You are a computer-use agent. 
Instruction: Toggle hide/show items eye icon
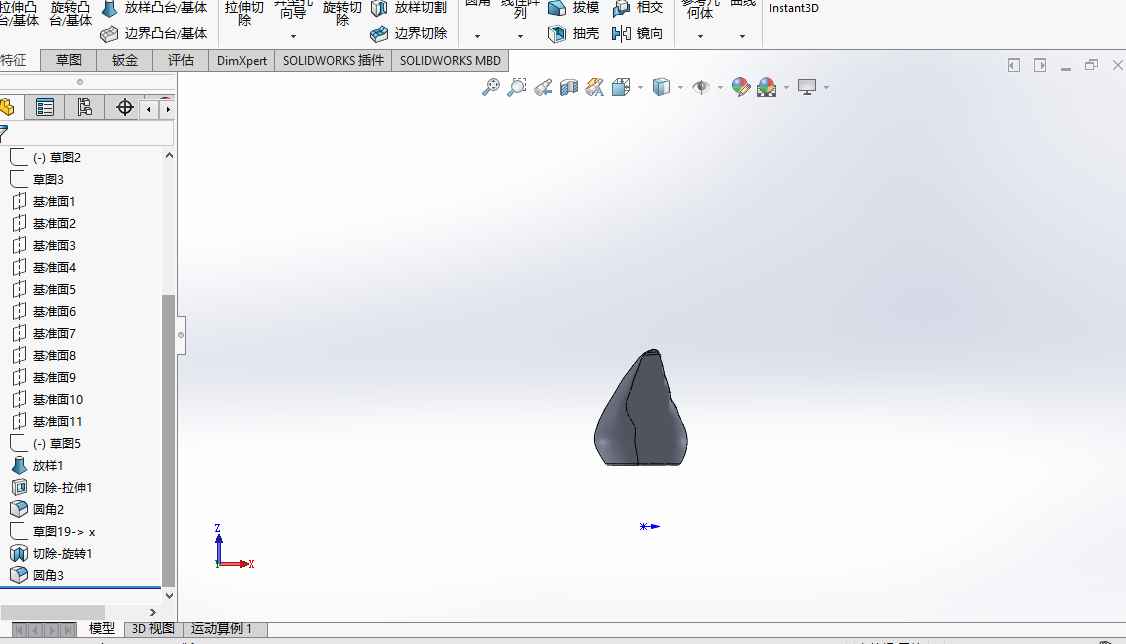tap(700, 88)
